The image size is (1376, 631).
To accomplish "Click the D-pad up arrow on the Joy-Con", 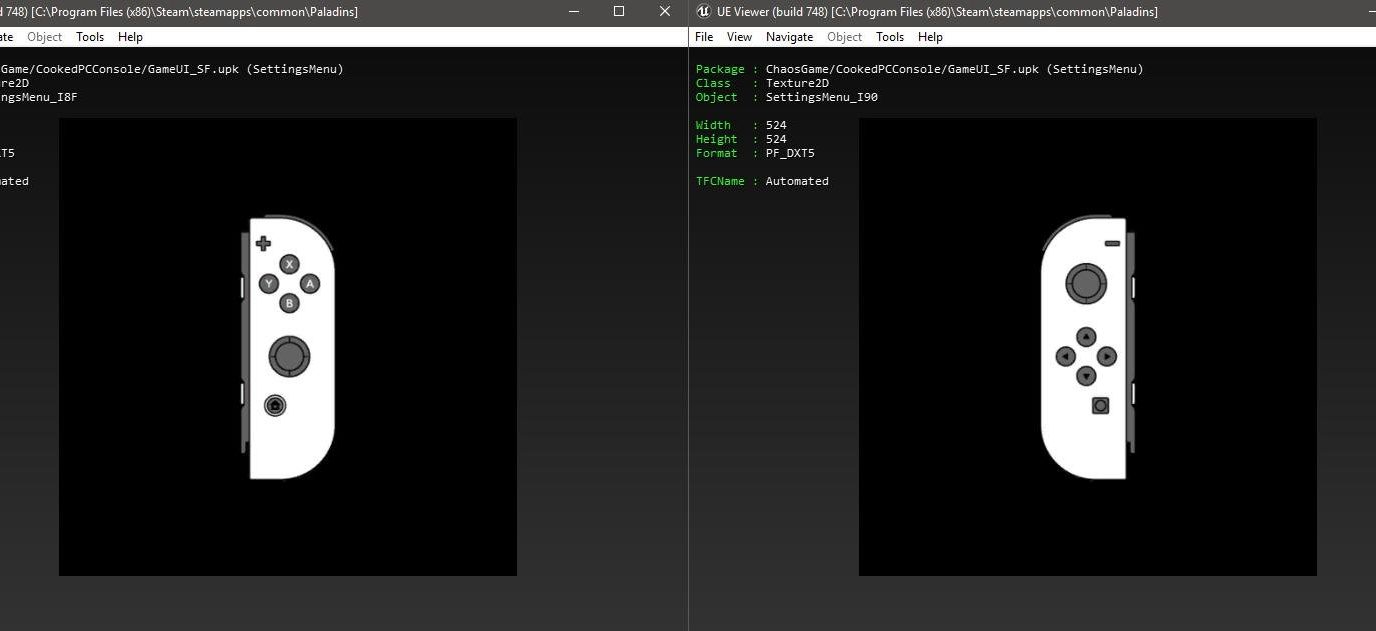I will pyautogui.click(x=1086, y=337).
